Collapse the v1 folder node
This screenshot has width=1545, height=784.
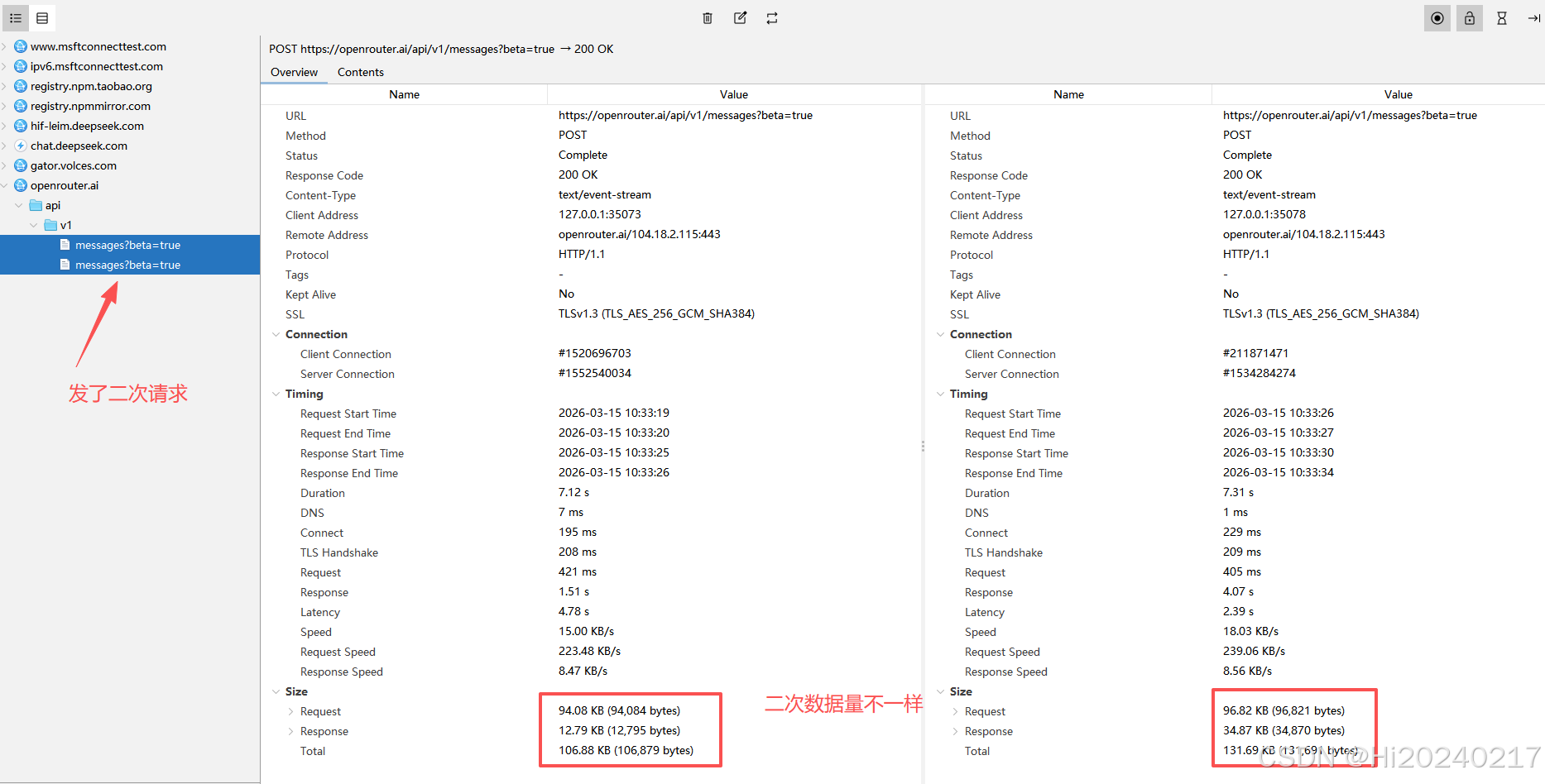34,225
